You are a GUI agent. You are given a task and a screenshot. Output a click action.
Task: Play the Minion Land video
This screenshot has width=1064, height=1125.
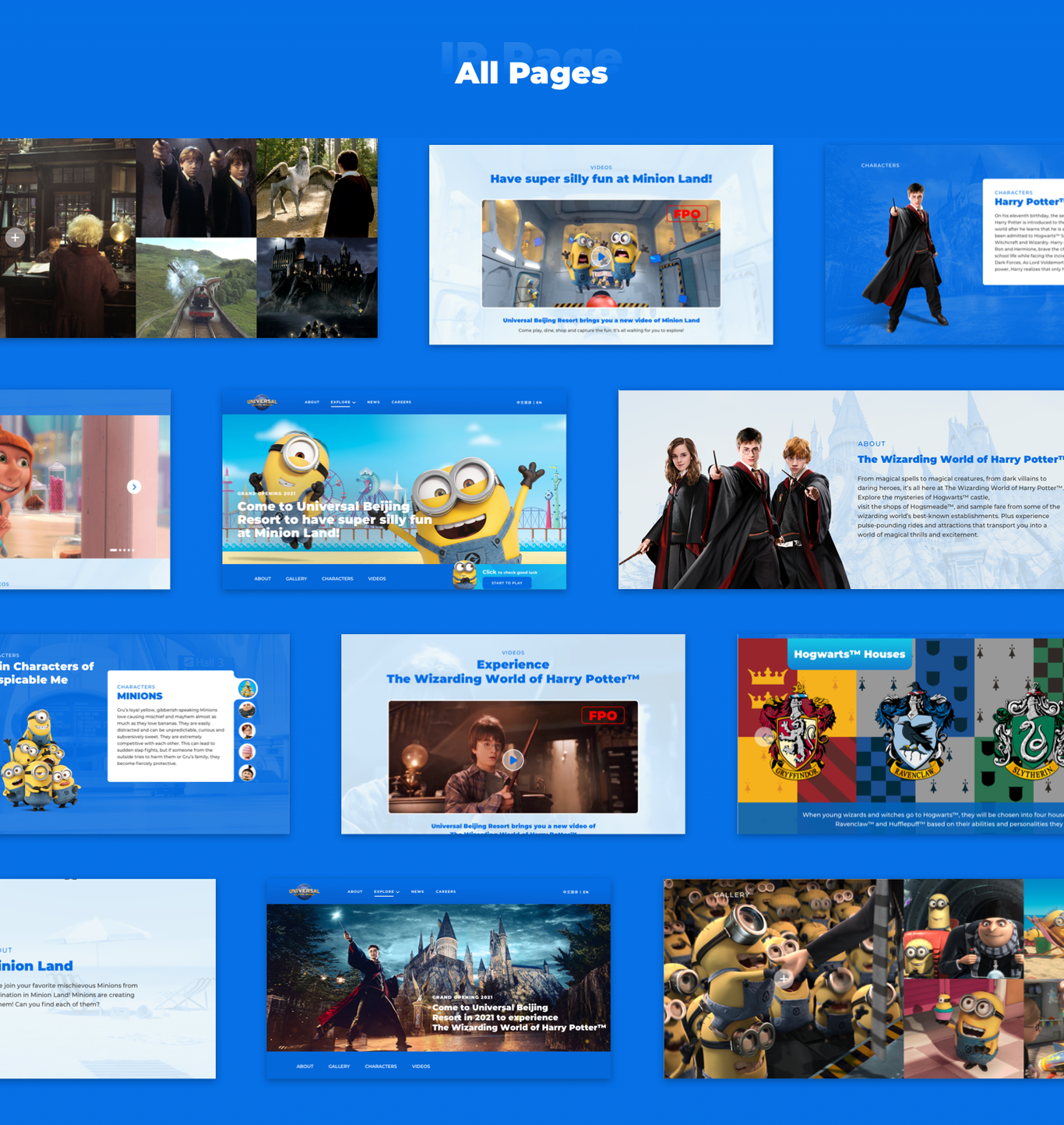click(601, 256)
